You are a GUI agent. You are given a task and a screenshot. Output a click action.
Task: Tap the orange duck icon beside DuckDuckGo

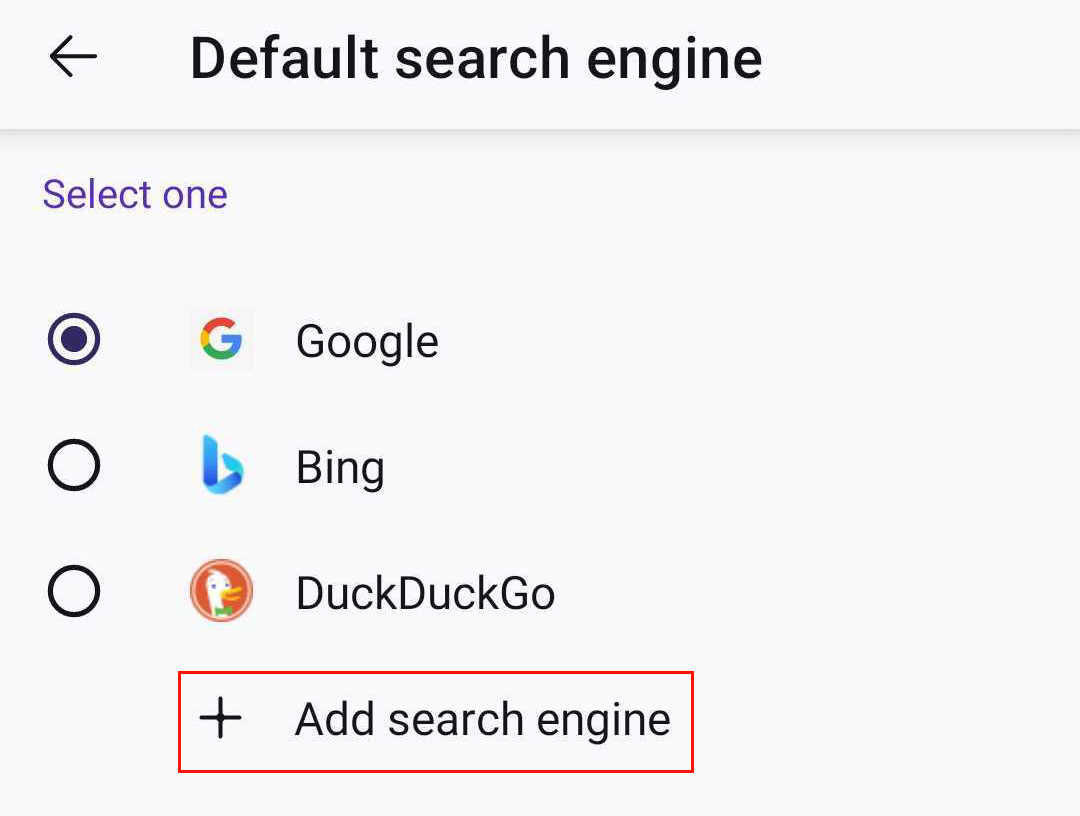coord(221,591)
